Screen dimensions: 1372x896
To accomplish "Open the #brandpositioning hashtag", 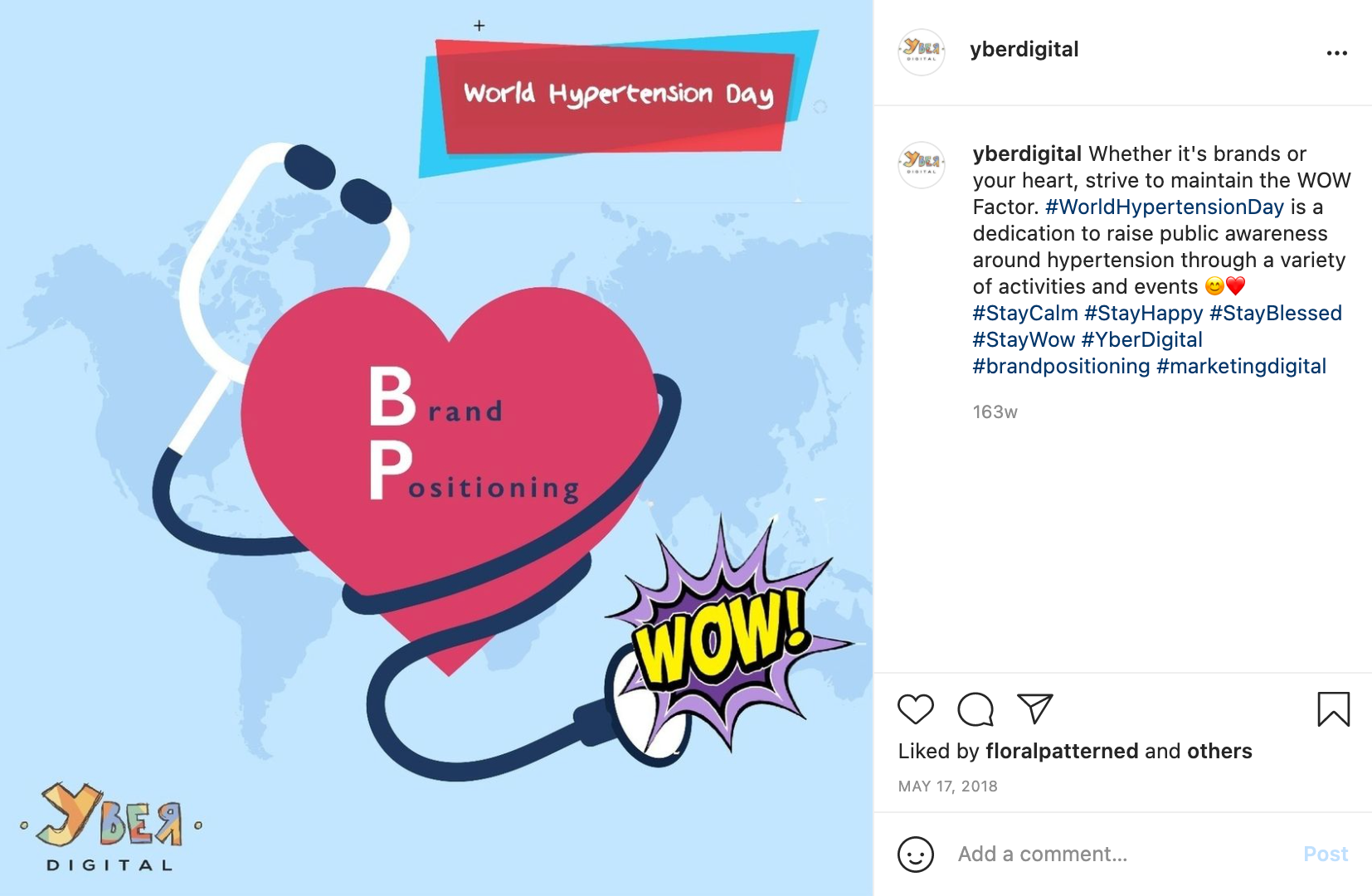I will [1062, 366].
